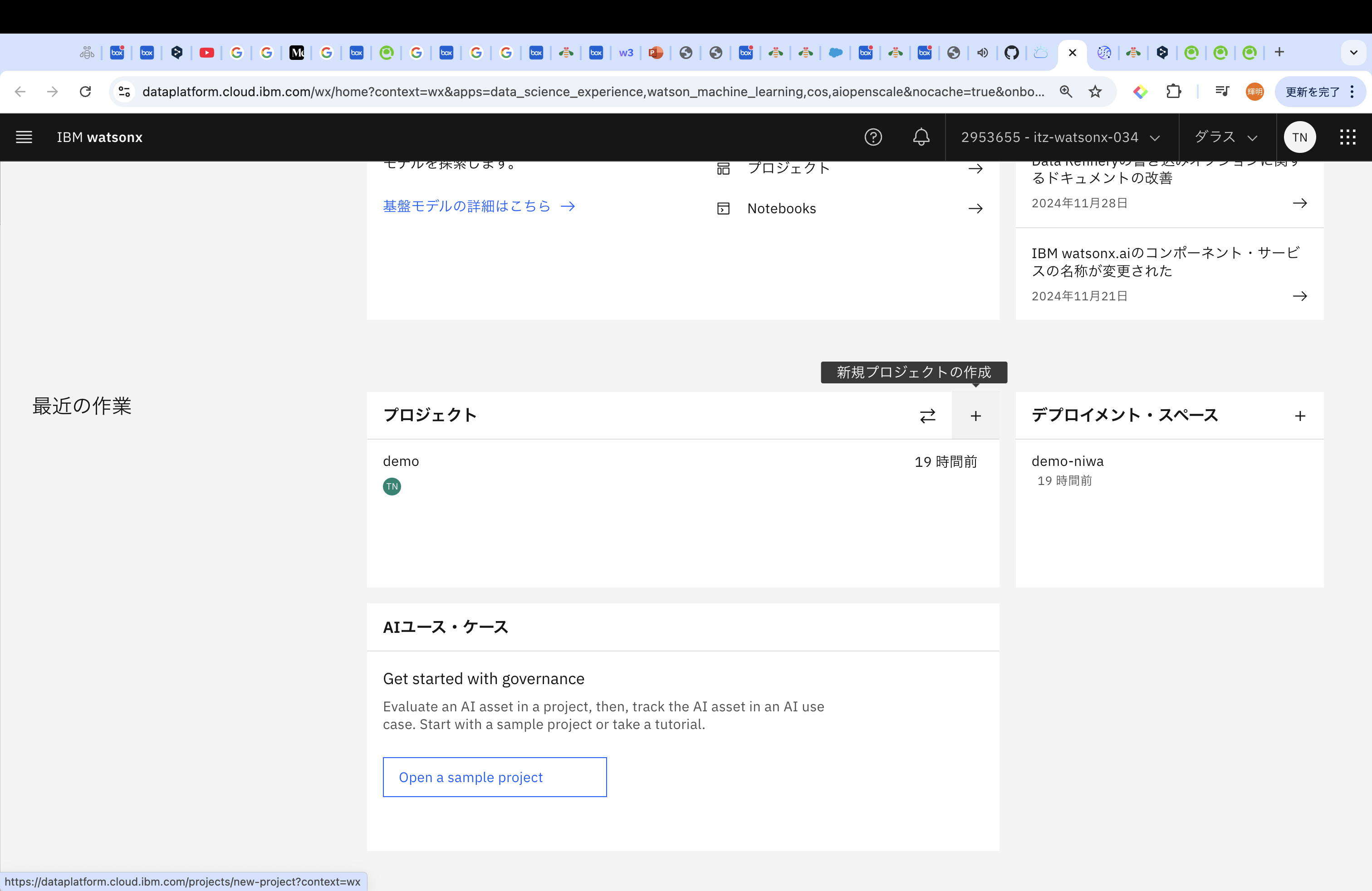Open the TN user avatar menu
1372x891 pixels.
tap(1299, 137)
